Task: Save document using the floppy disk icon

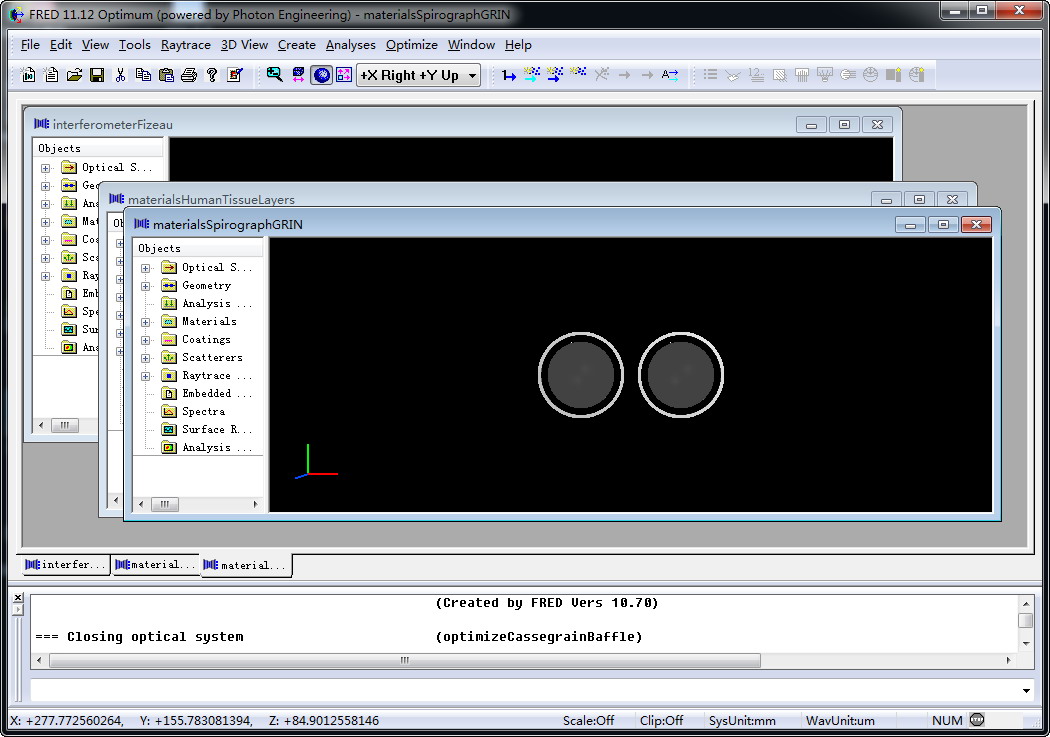Action: pos(97,75)
